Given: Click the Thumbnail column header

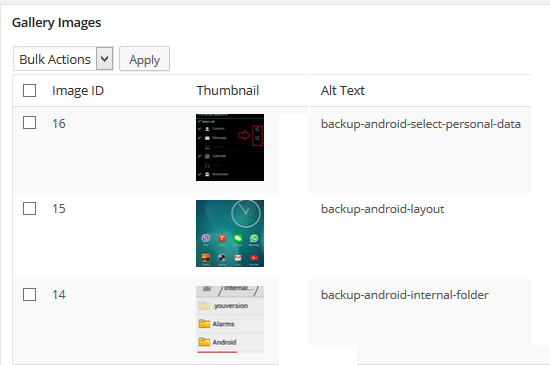Looking at the screenshot, I should click(228, 90).
